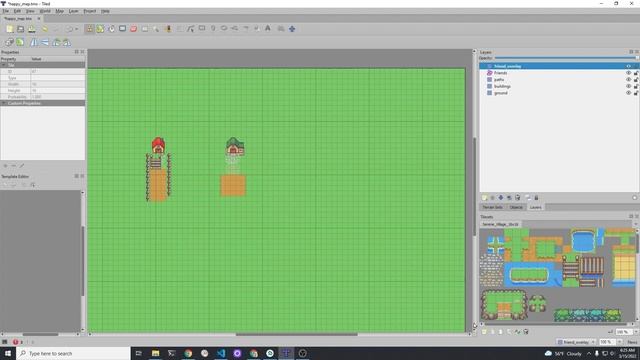Pick the blue pond tile in tileset
This screenshot has width=640, height=360.
[x=583, y=241]
